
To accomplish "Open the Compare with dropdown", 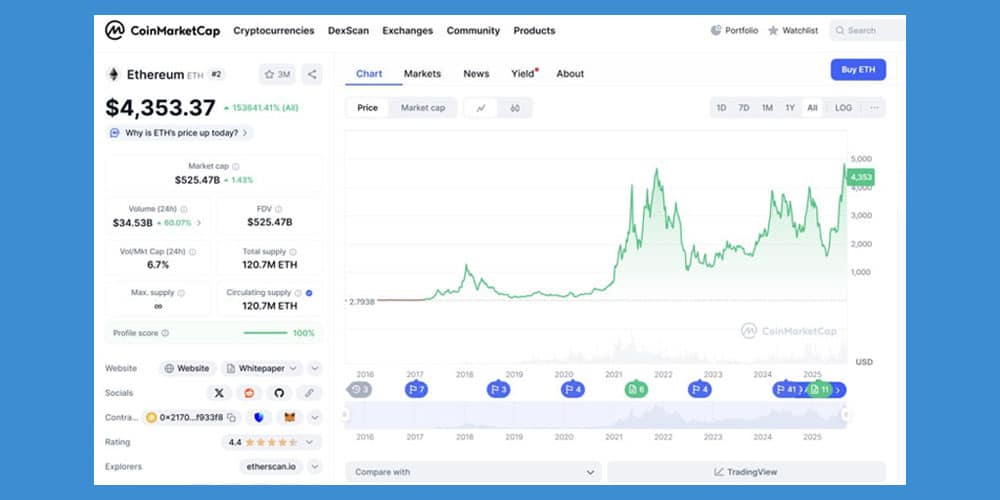I will click(x=473, y=471).
